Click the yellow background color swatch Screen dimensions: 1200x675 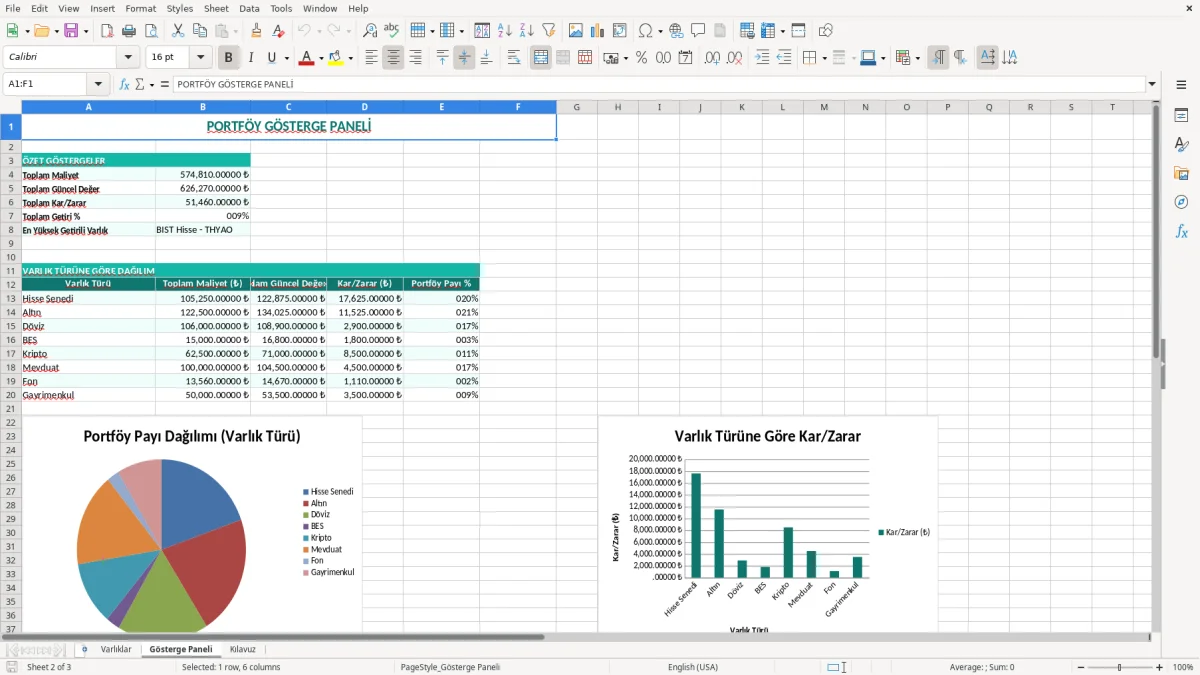(x=337, y=58)
